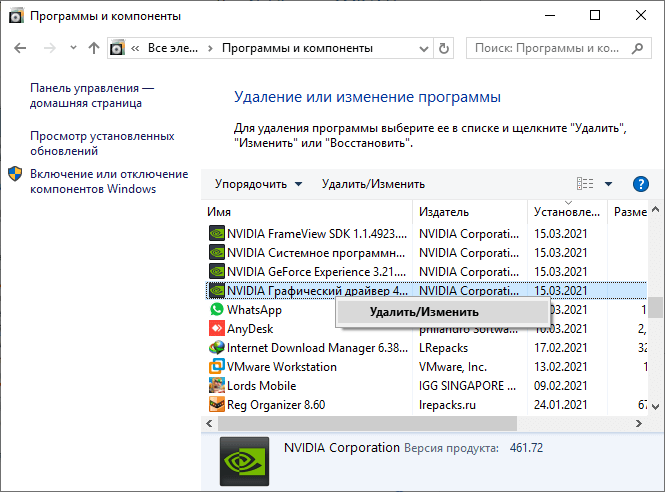
Task: Select NVIDIA GeForce Experience 3.21... name
Action: pos(316,272)
